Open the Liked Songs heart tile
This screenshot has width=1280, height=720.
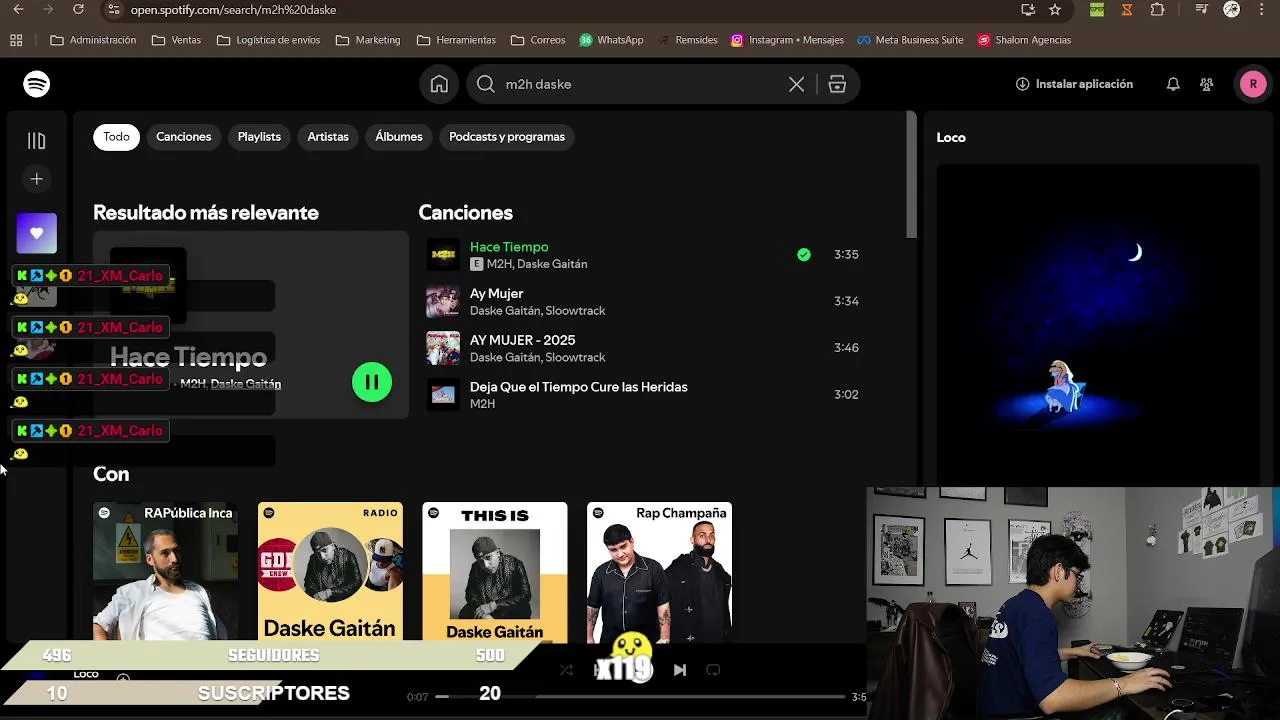pyautogui.click(x=37, y=233)
